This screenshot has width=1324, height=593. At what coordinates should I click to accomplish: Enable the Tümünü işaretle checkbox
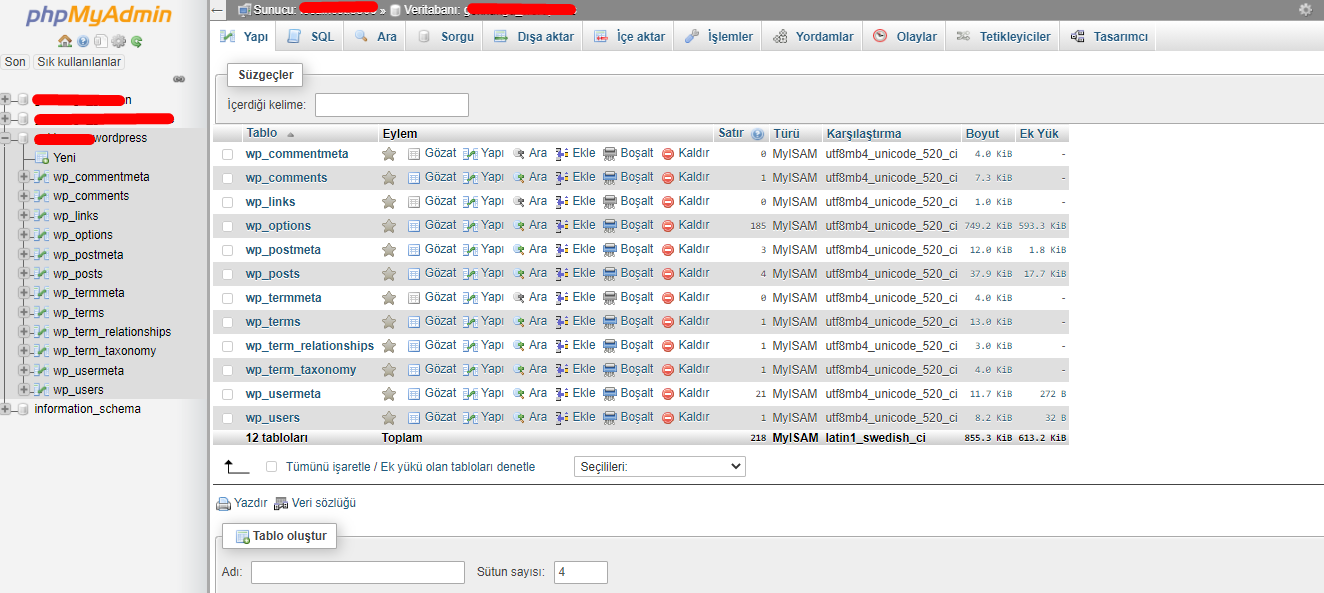tap(271, 467)
